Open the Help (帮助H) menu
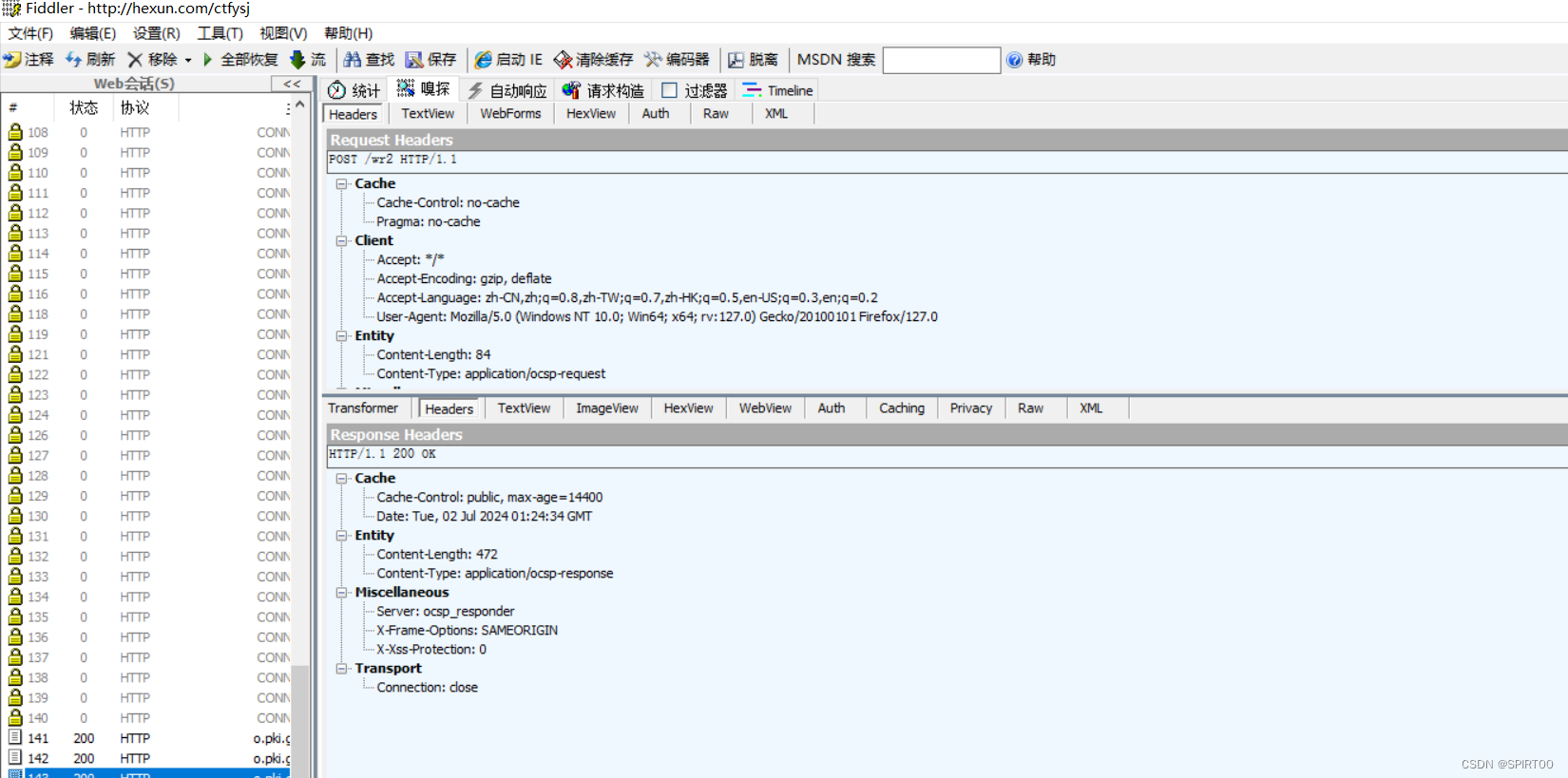This screenshot has width=1568, height=778. pyautogui.click(x=348, y=33)
